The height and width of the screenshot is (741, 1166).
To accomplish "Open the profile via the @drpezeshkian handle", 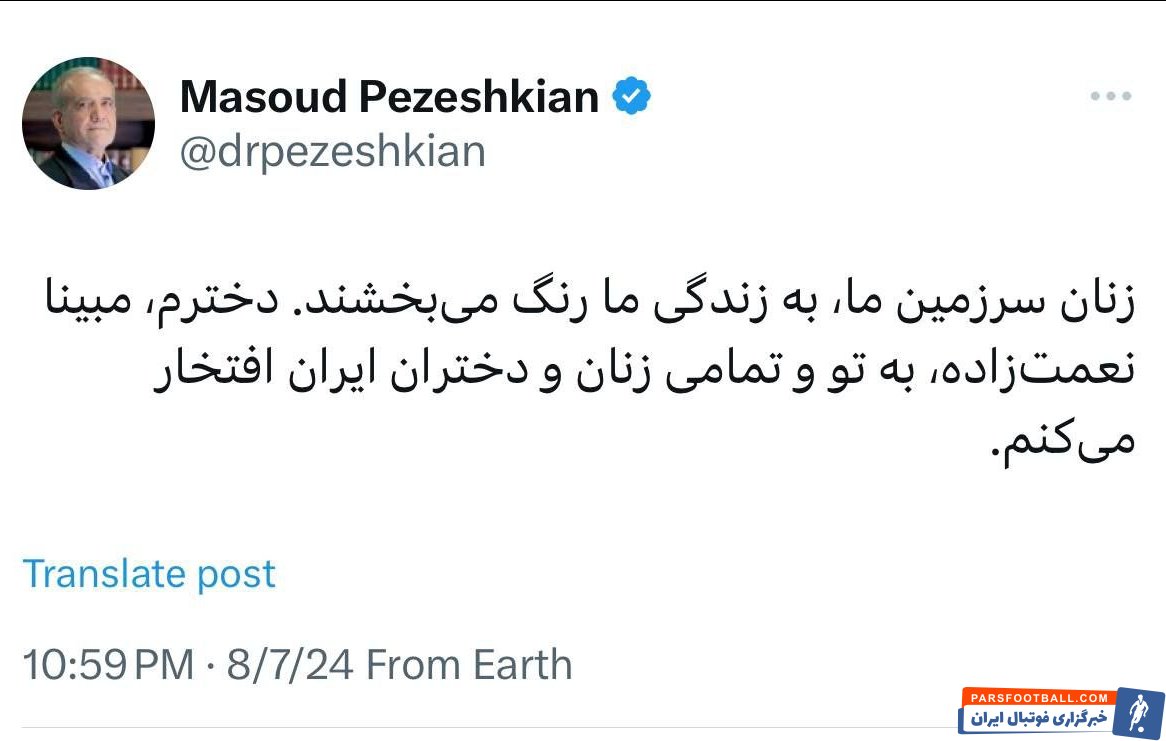I will click(332, 151).
